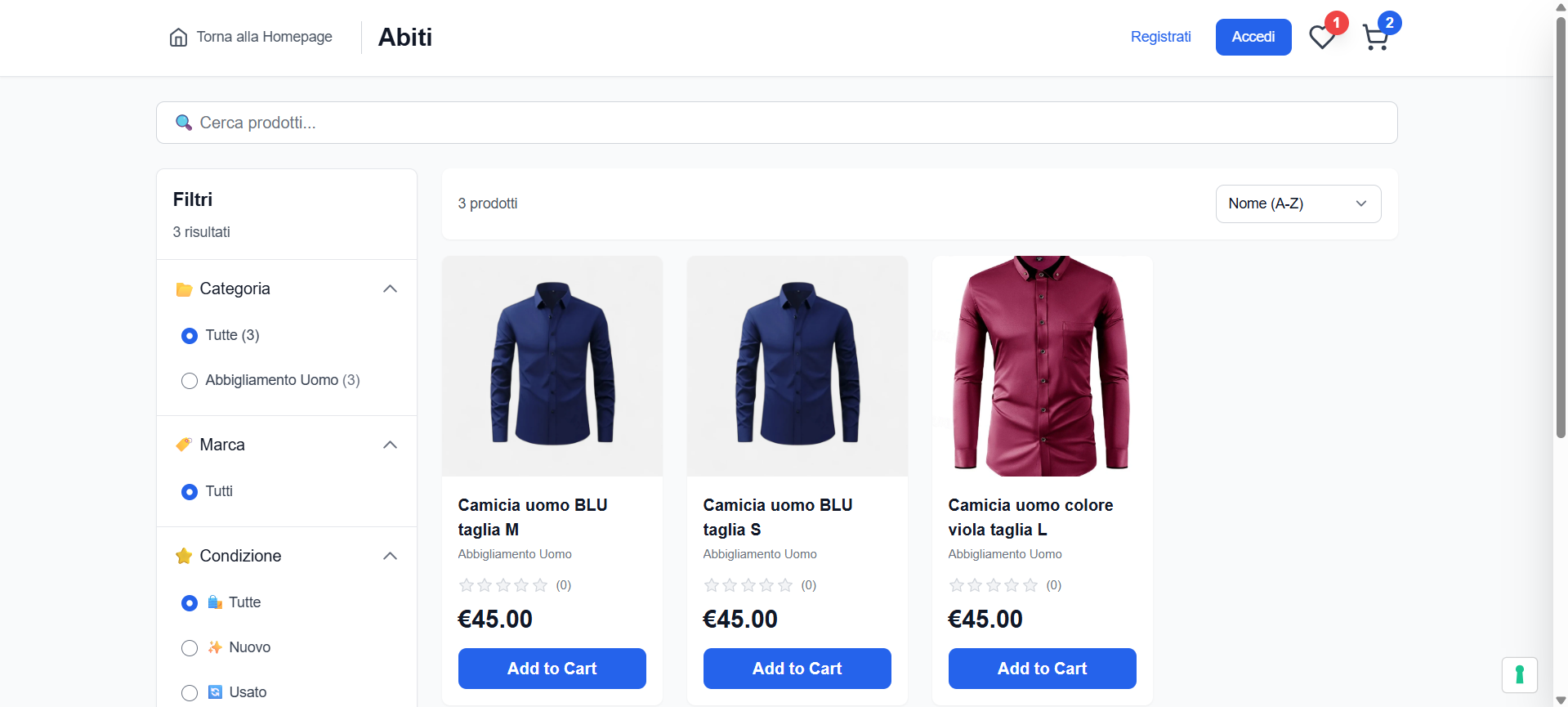This screenshot has height=707, width=1568.
Task: Collapse the Categoria filter section
Action: click(x=390, y=289)
